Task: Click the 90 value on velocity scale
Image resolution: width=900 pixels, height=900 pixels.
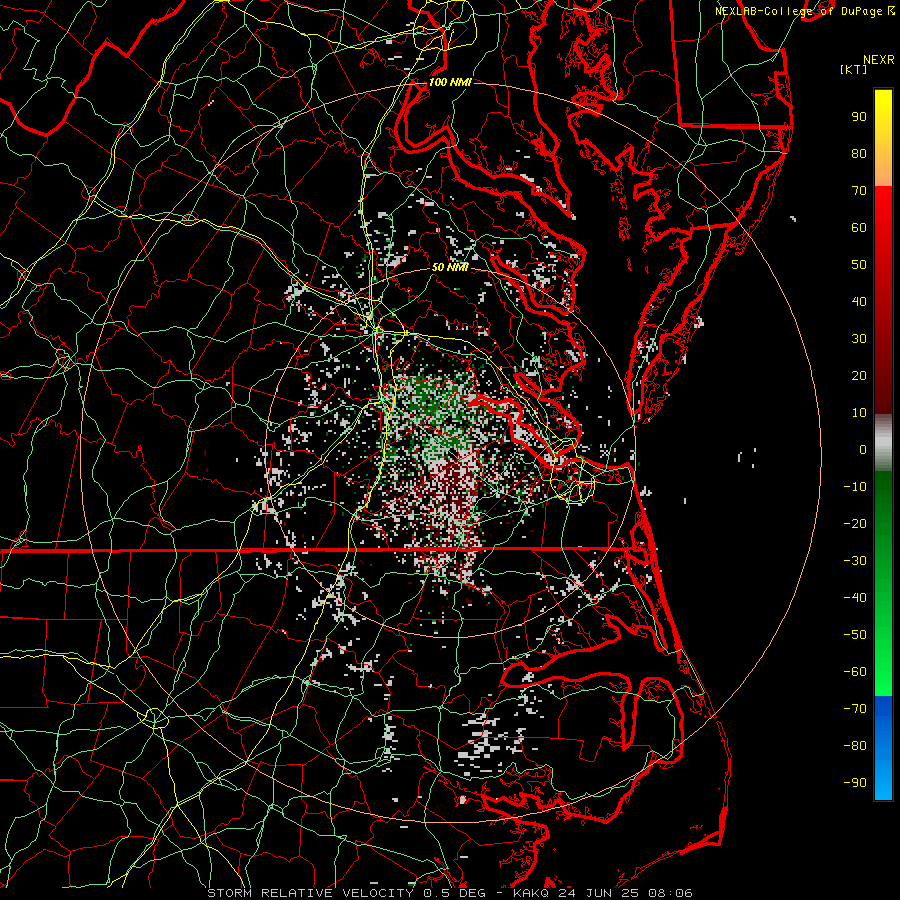Action: click(859, 117)
